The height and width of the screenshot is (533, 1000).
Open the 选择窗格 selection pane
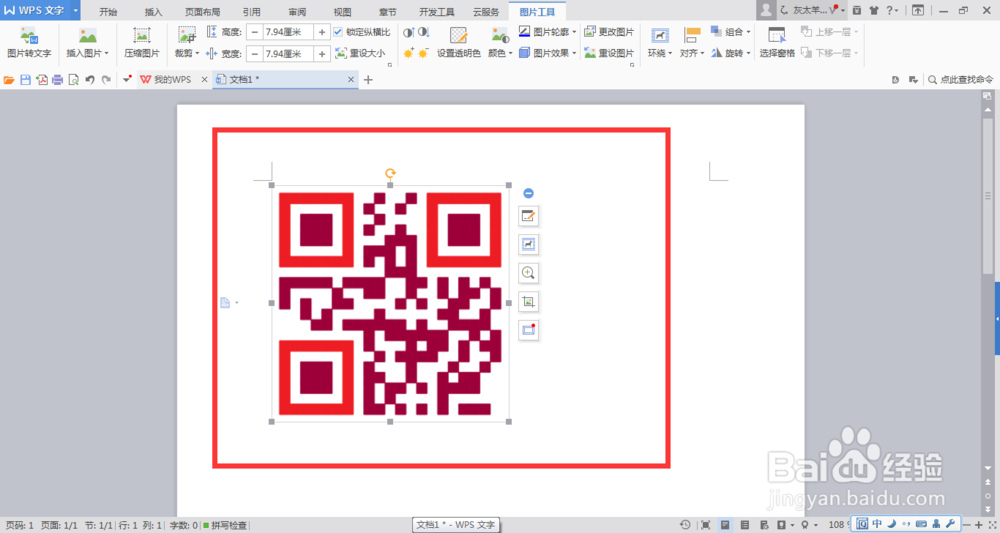click(x=777, y=43)
